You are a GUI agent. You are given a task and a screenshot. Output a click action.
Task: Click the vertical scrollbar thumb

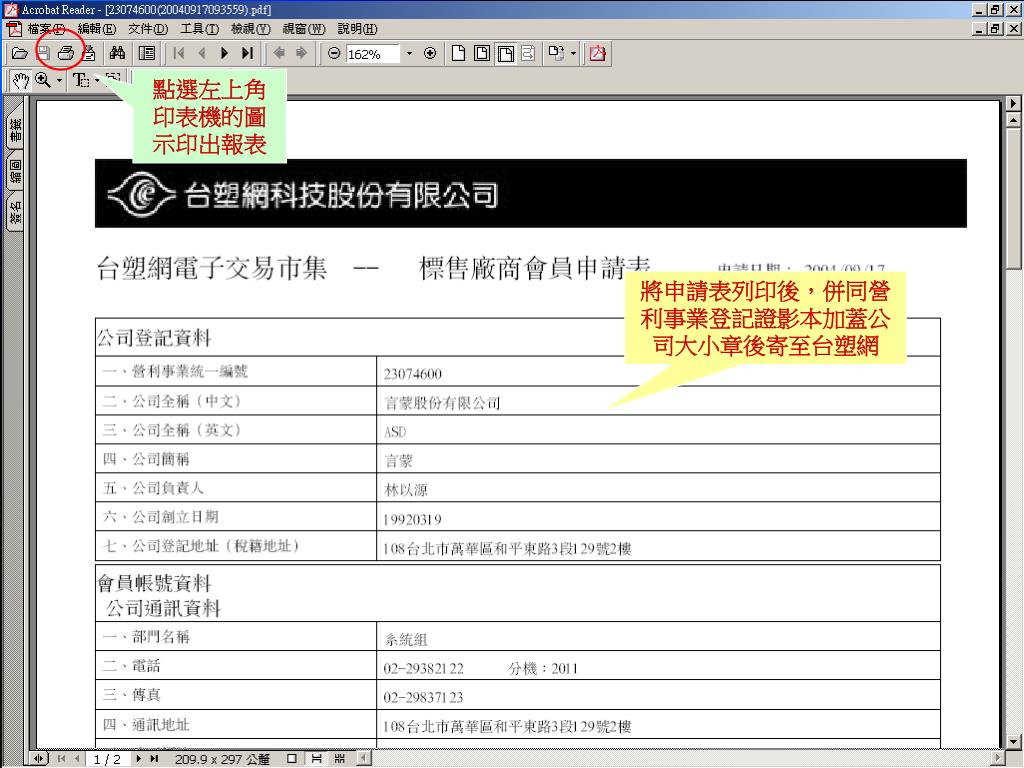[x=1013, y=199]
